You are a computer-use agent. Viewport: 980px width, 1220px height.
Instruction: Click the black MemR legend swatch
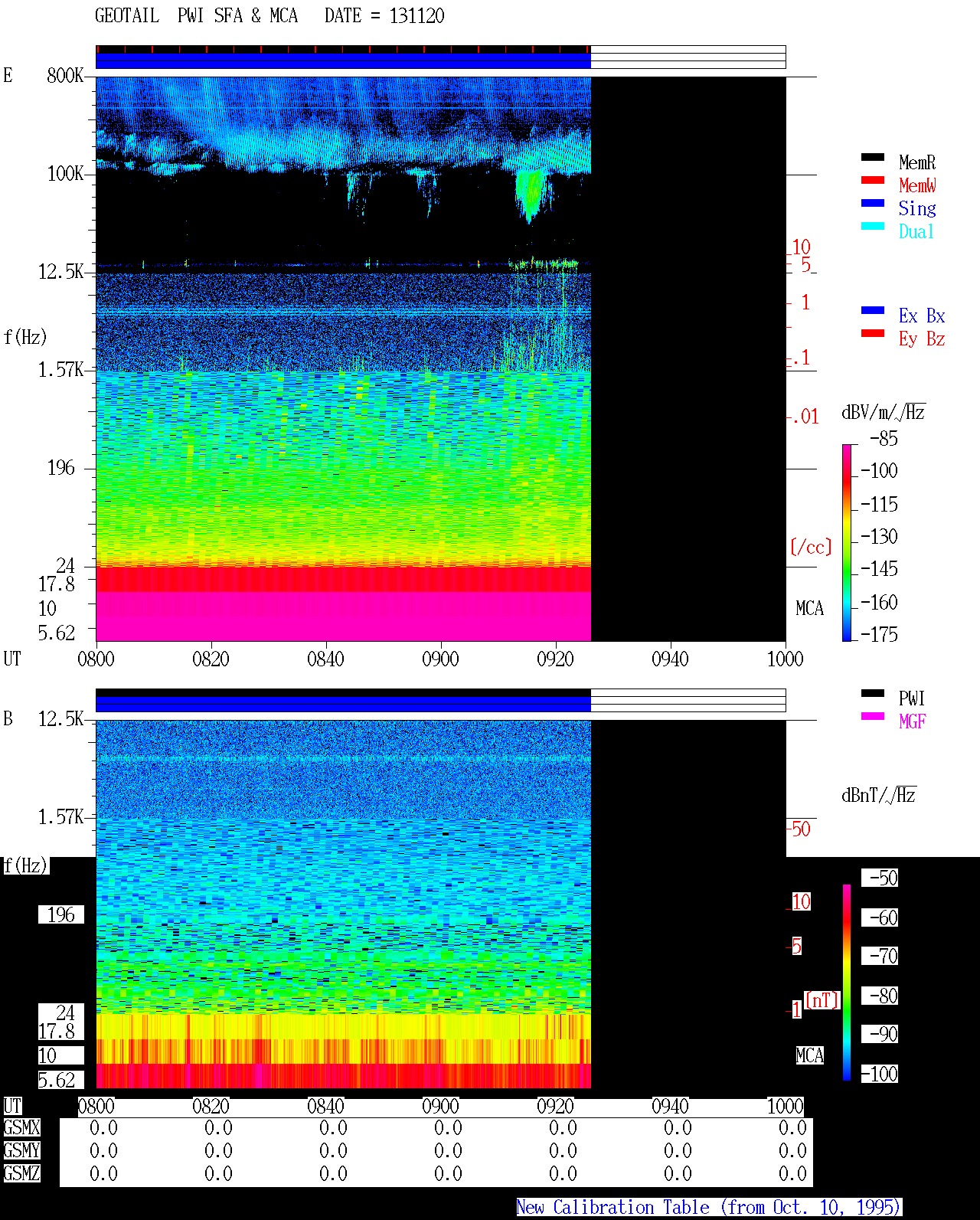(x=872, y=157)
